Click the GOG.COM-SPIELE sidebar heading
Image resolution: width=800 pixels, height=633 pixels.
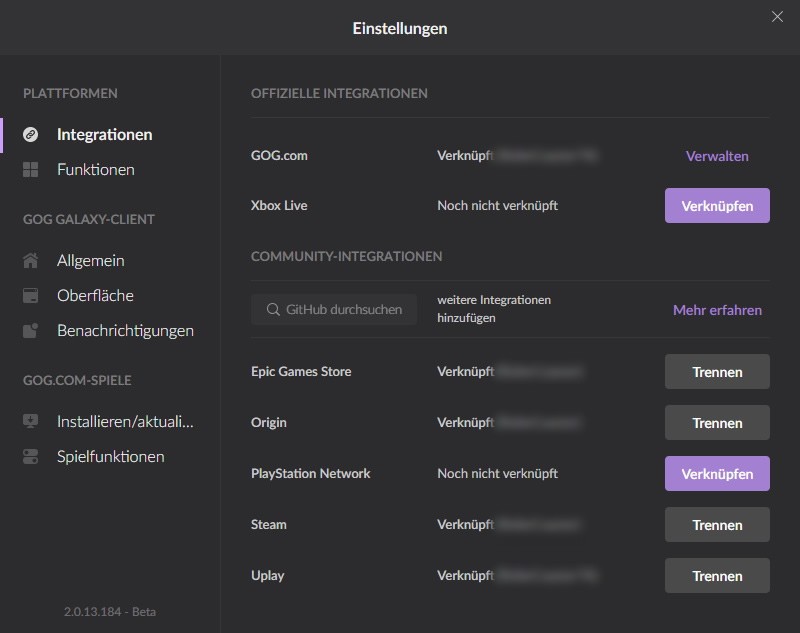[77, 380]
